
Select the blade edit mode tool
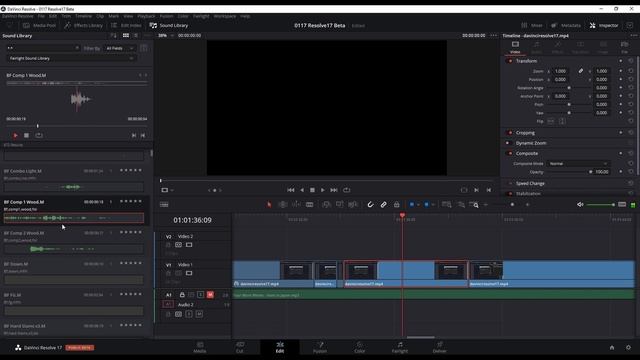coord(310,204)
